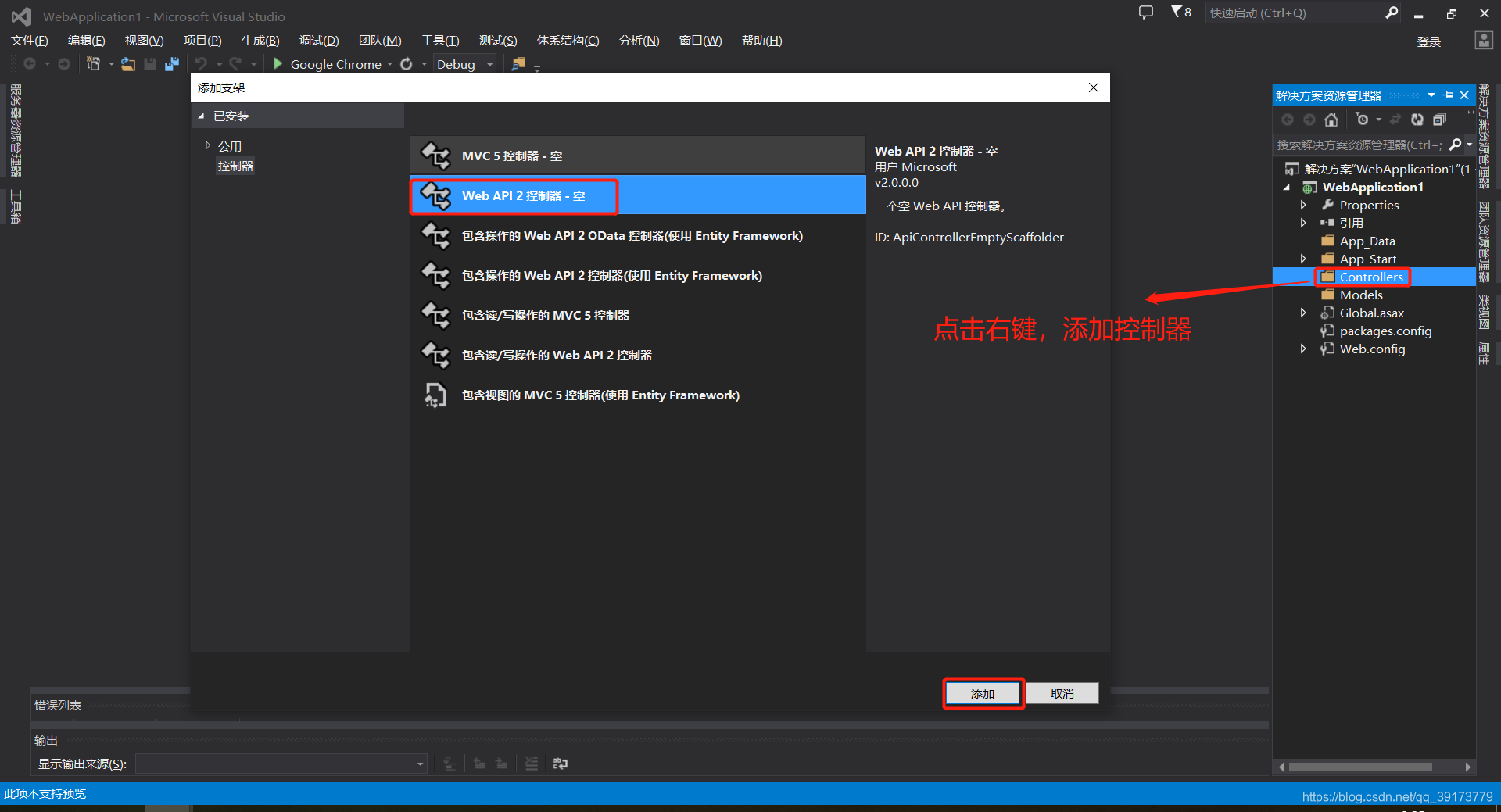Click the Undo arrow icon

pos(202,64)
